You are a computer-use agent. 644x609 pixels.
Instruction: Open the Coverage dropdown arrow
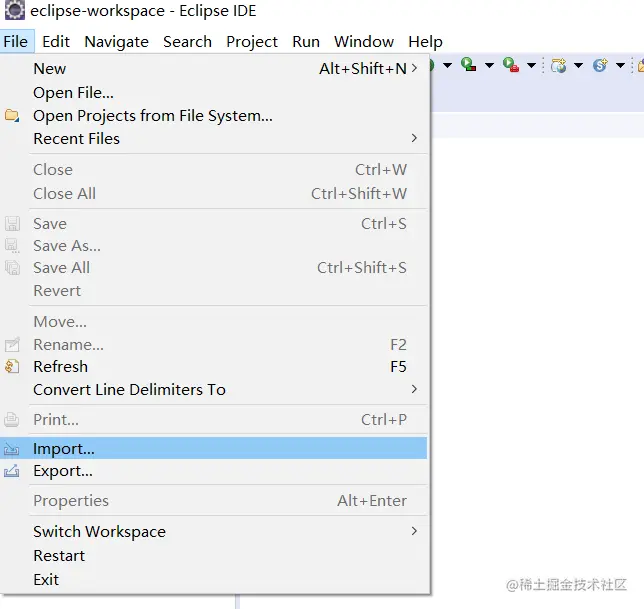pyautogui.click(x=489, y=65)
